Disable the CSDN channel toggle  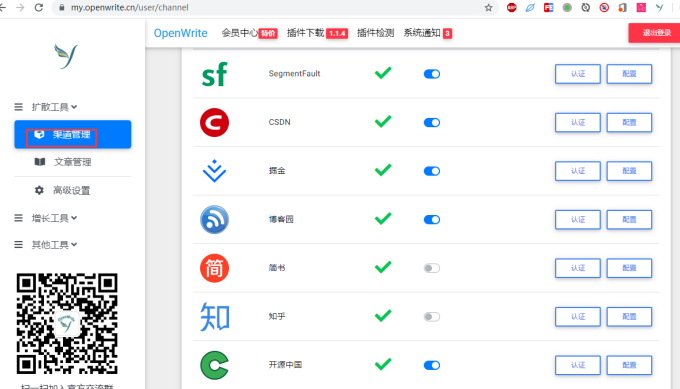432,122
